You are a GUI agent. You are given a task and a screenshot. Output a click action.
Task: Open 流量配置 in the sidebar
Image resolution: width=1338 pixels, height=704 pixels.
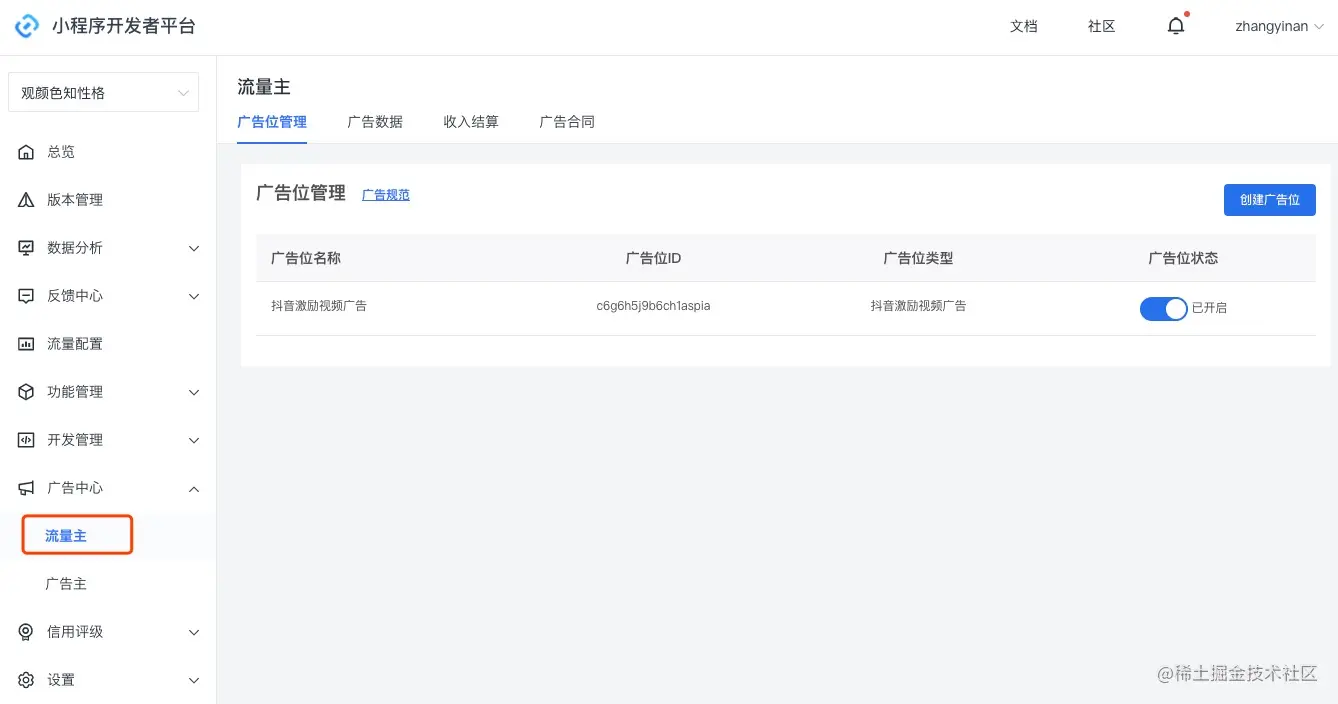(x=75, y=344)
